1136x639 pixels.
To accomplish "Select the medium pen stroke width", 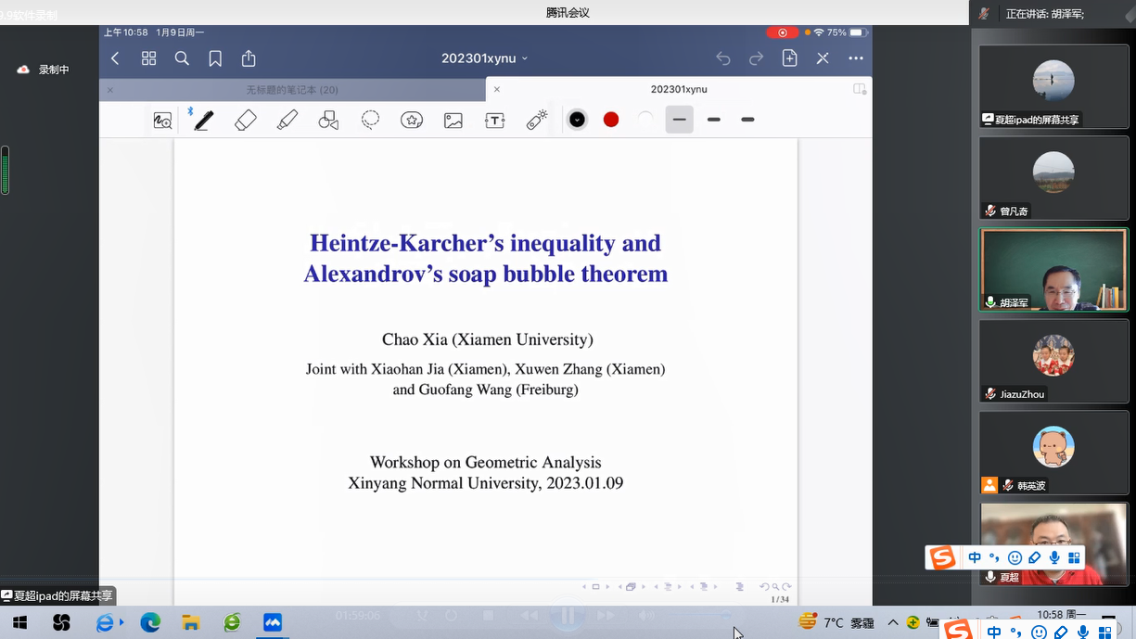I will point(713,120).
